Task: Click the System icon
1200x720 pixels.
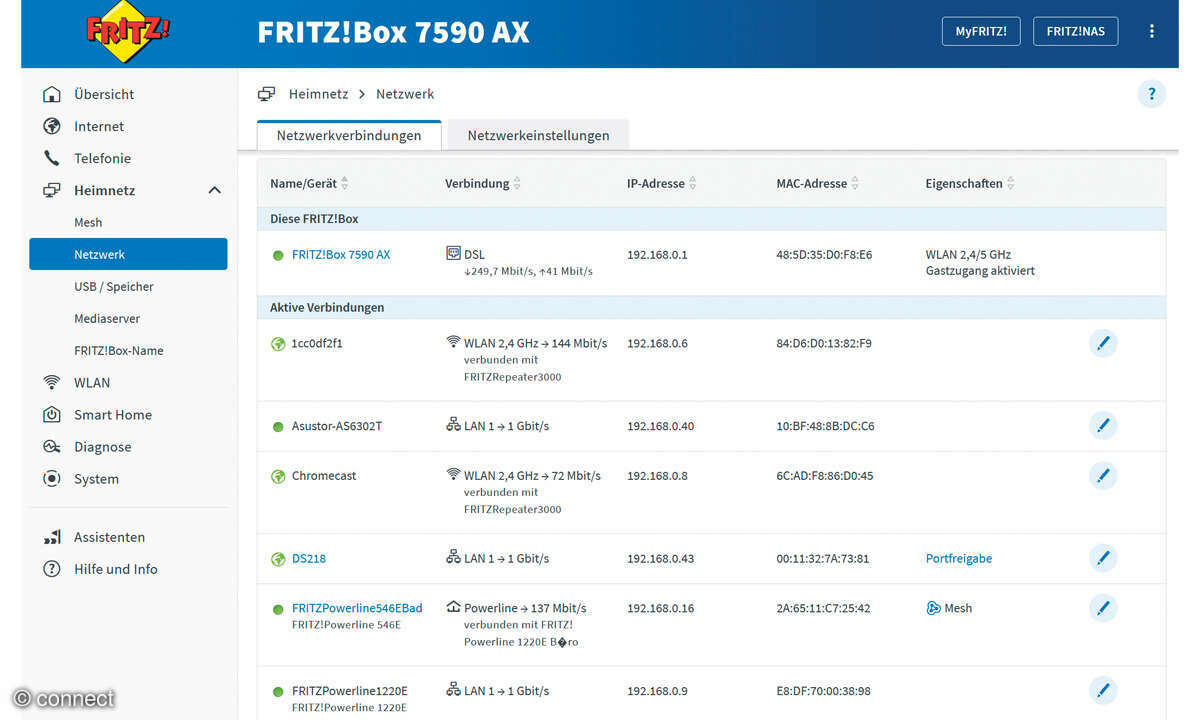Action: [x=52, y=478]
